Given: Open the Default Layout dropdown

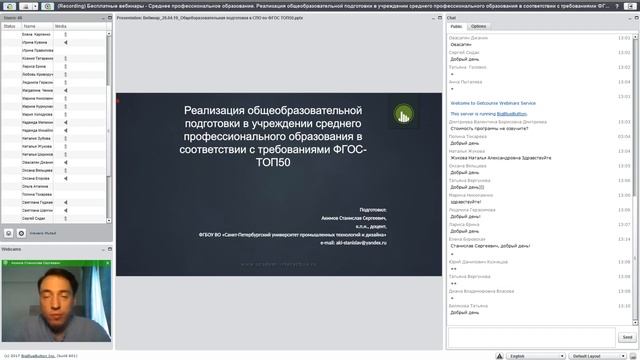Looking at the screenshot, I should (x=598, y=356).
